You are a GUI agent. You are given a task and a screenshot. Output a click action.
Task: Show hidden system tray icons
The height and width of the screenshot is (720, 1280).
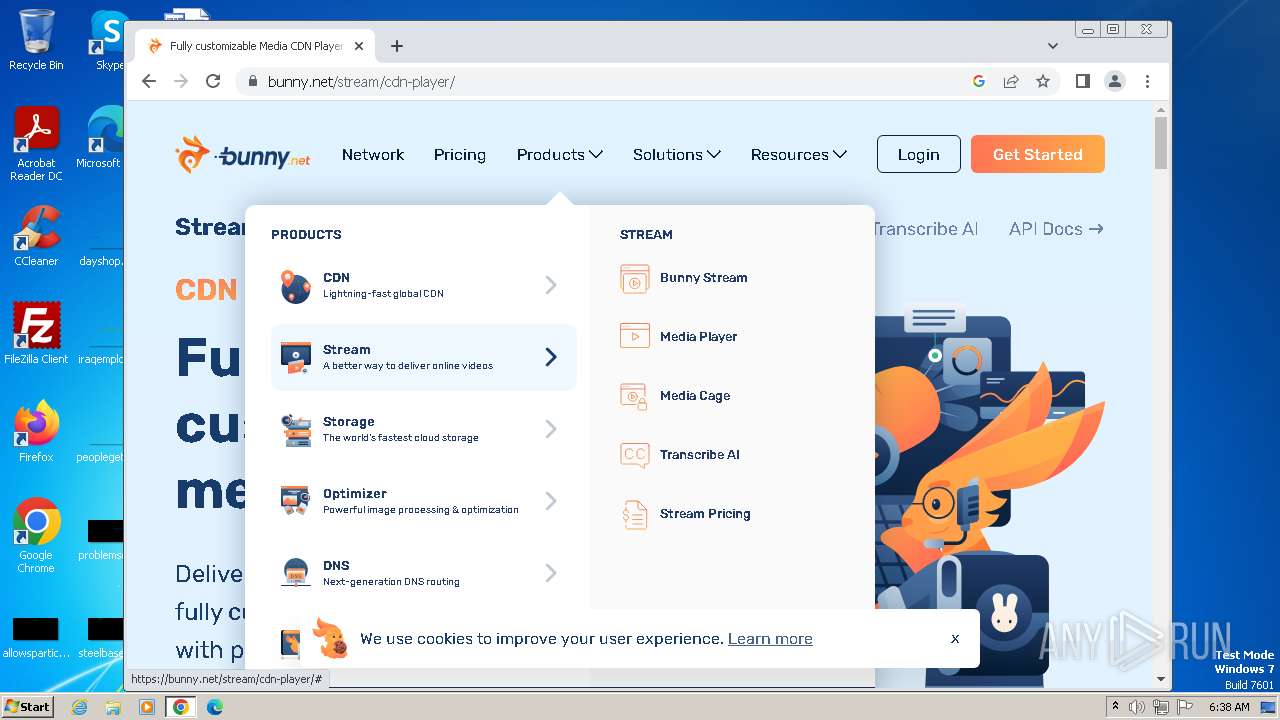click(1115, 707)
